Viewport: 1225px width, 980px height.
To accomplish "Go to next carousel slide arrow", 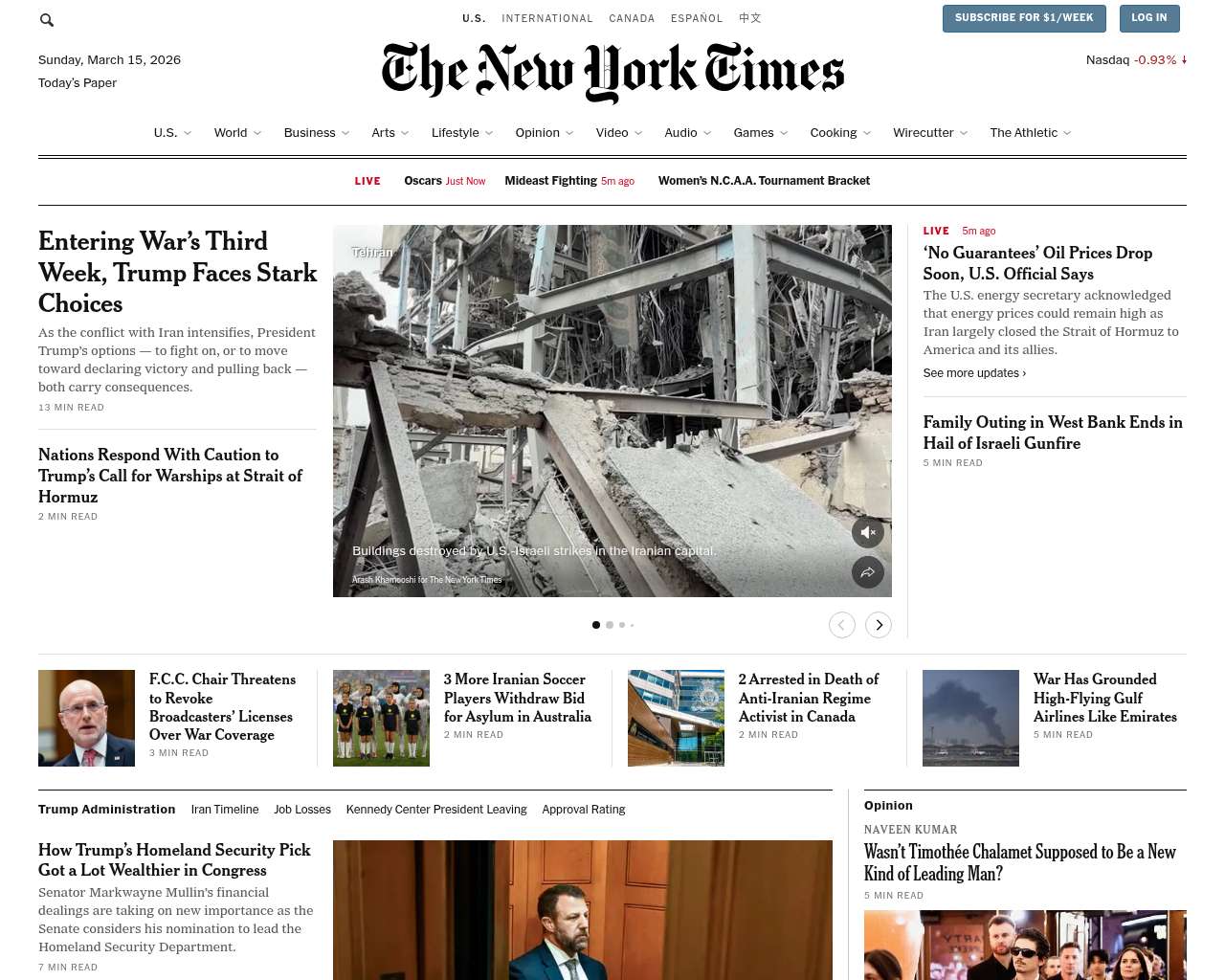I will pos(879,625).
